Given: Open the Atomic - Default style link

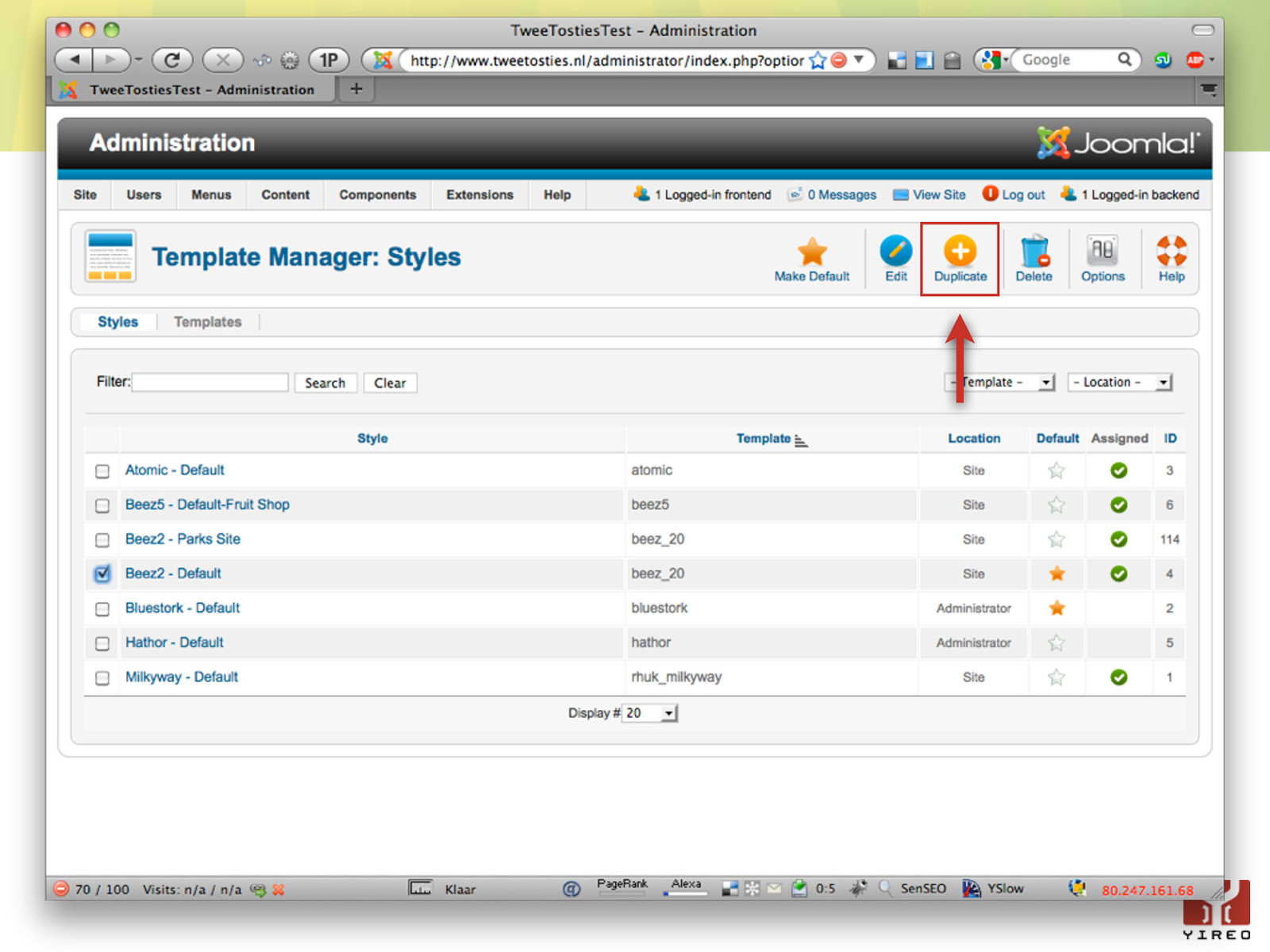Looking at the screenshot, I should pyautogui.click(x=175, y=470).
